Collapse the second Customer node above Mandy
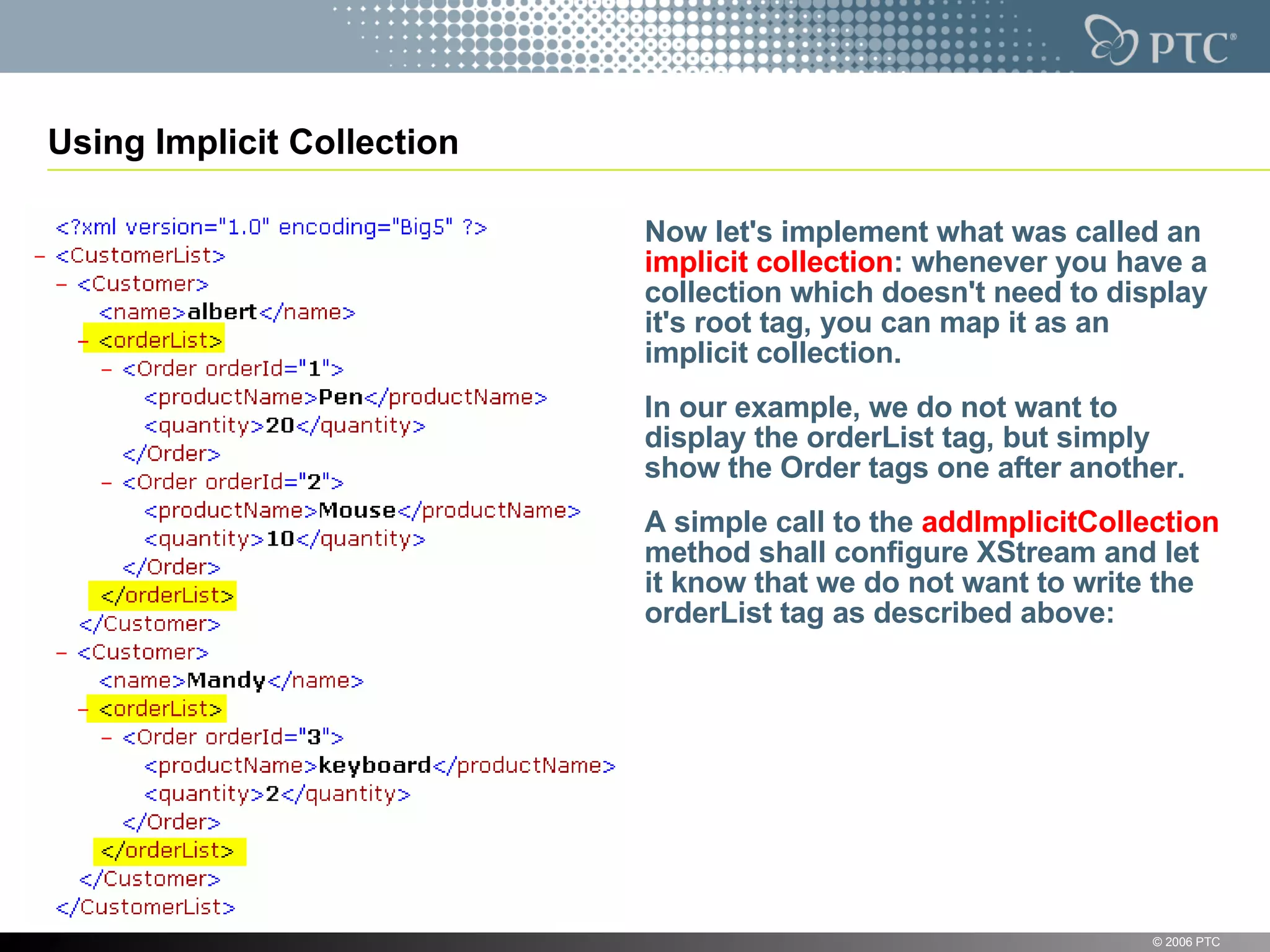1270x952 pixels. [x=61, y=653]
